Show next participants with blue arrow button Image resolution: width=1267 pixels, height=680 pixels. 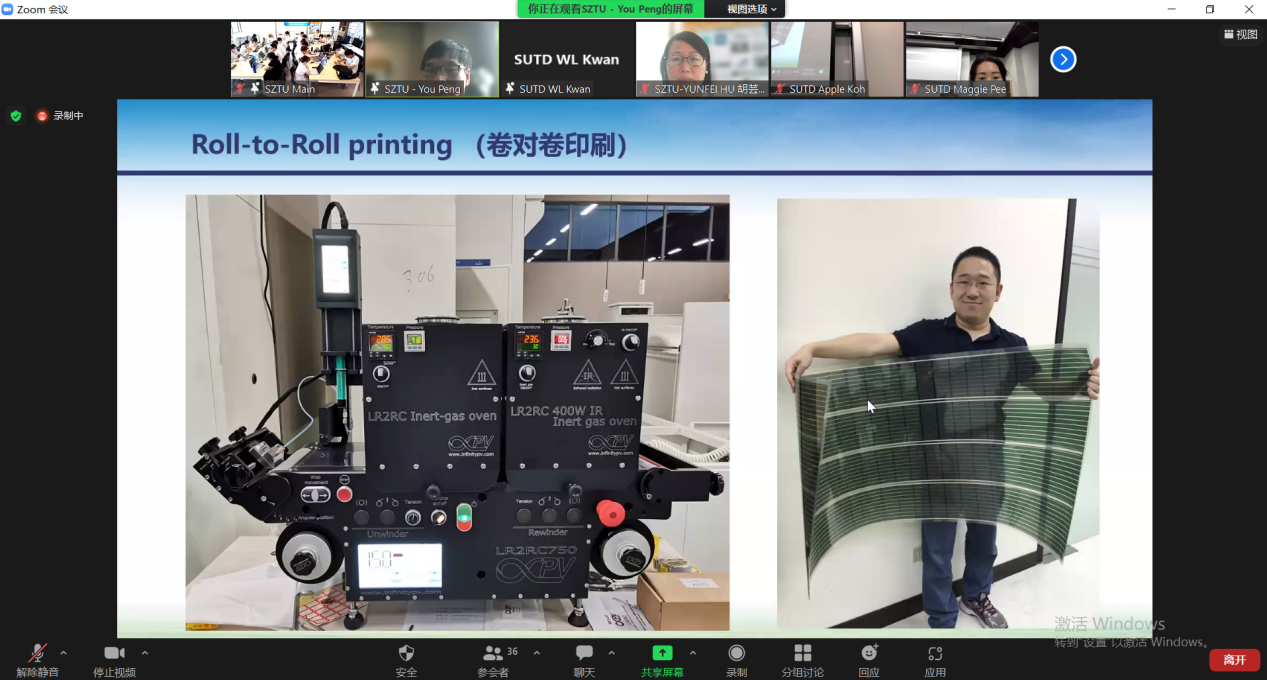1063,60
